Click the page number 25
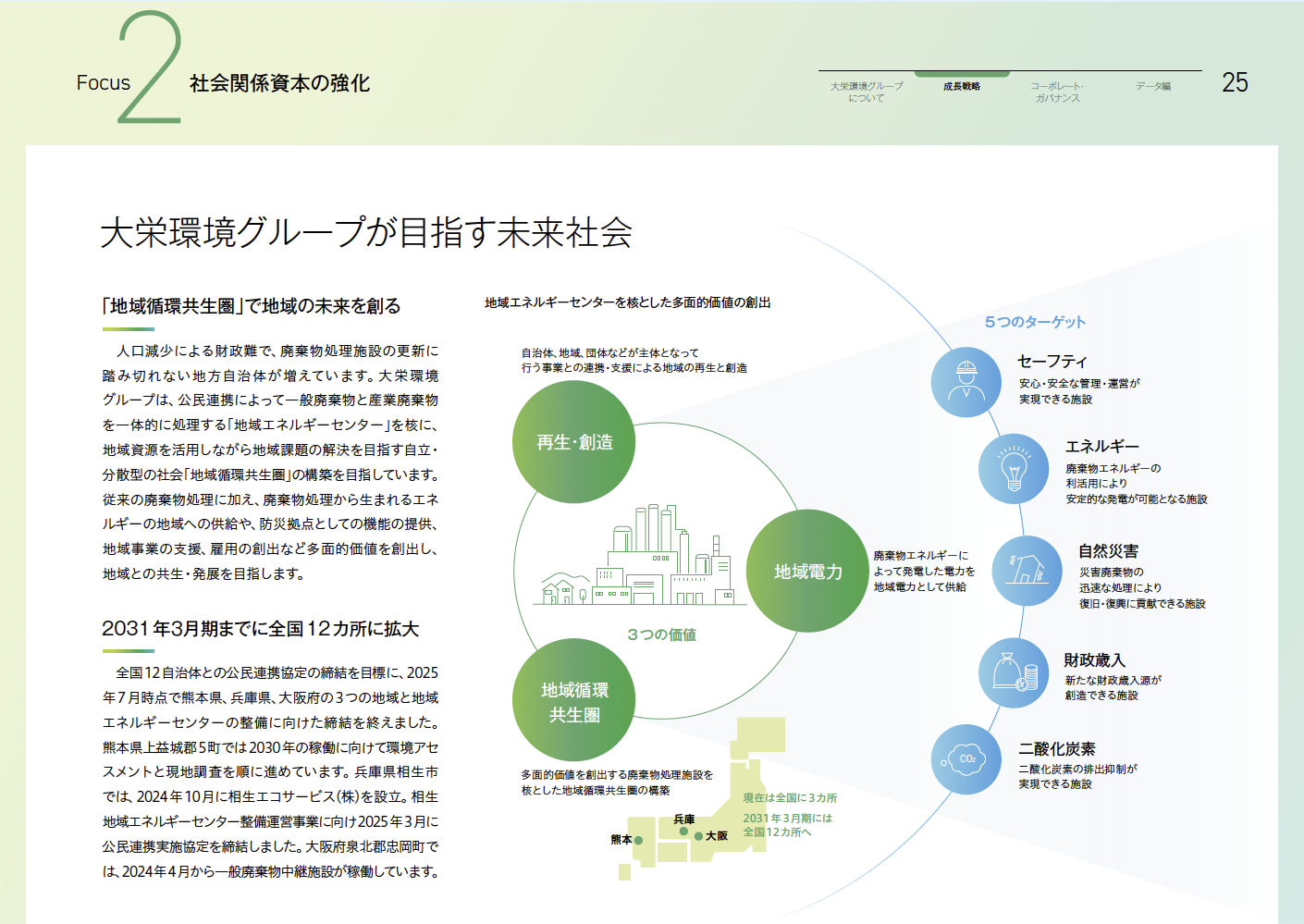The width and height of the screenshot is (1304, 924). point(1235,83)
